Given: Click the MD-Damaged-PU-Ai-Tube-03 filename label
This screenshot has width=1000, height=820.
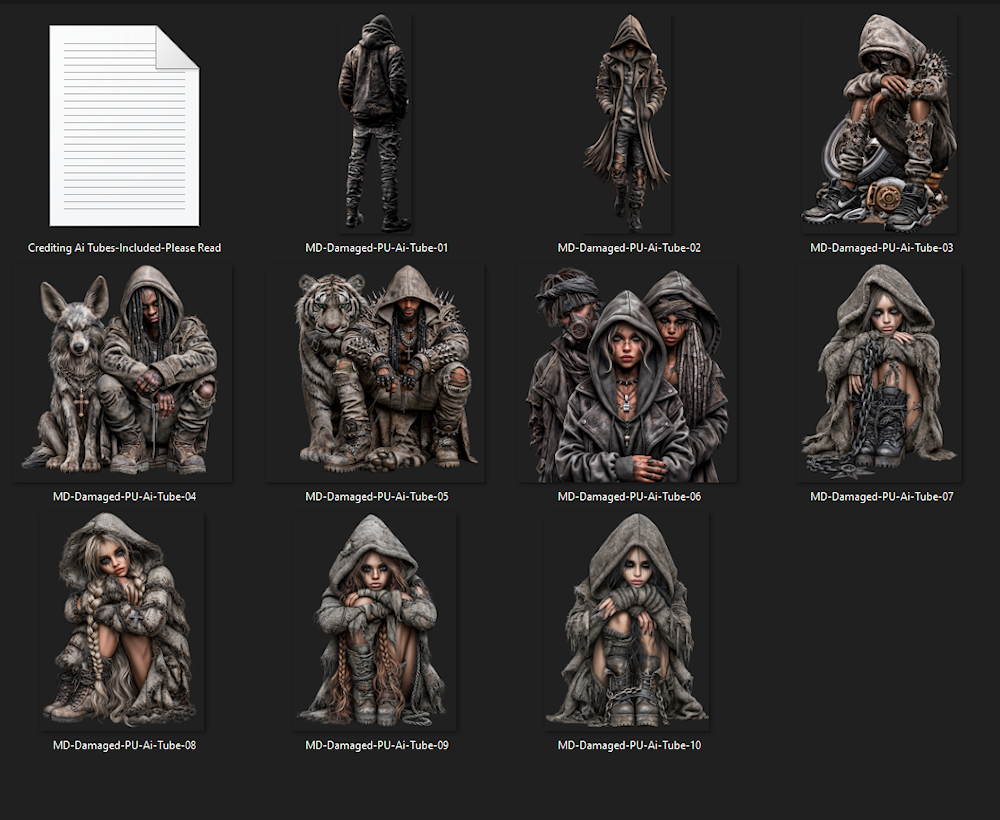Looking at the screenshot, I should 881,248.
